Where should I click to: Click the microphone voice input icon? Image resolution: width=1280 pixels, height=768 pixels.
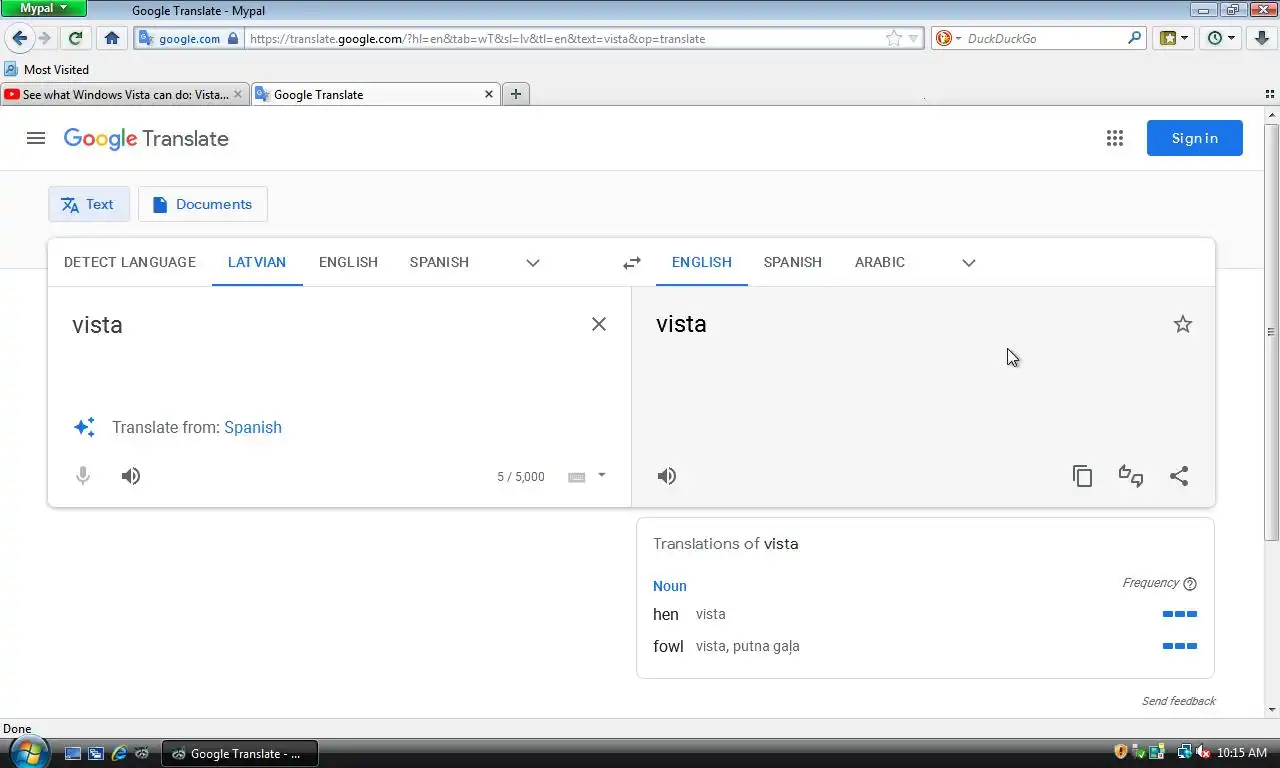83,476
